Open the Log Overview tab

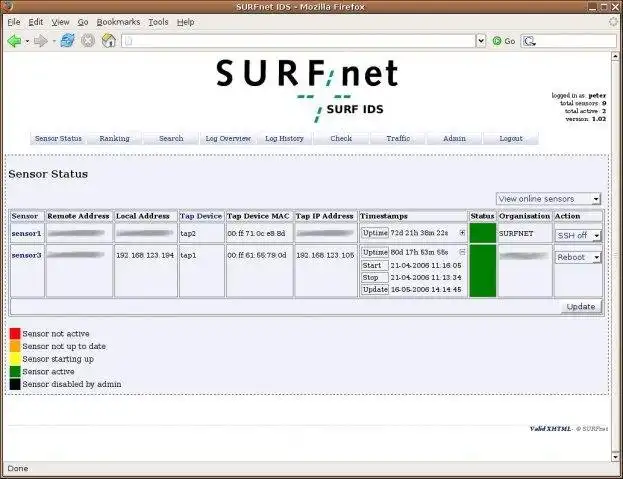click(x=228, y=139)
